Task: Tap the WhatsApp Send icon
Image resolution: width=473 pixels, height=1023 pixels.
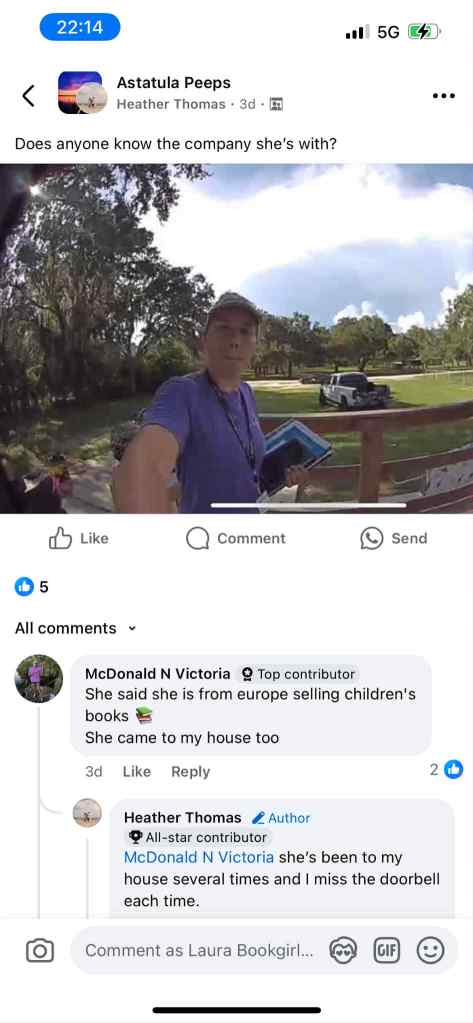Action: click(371, 538)
